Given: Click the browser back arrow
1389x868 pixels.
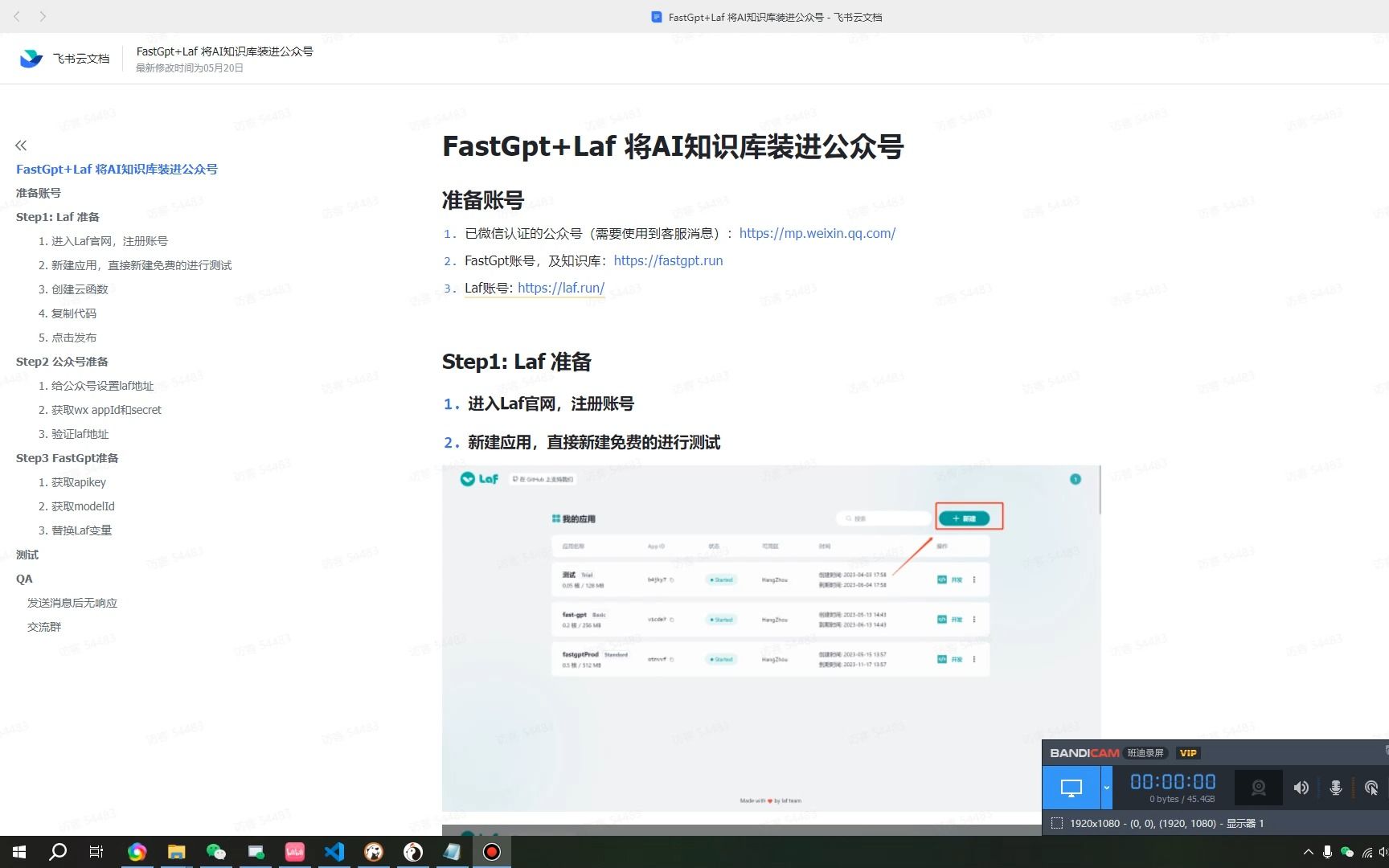Looking at the screenshot, I should 16,16.
